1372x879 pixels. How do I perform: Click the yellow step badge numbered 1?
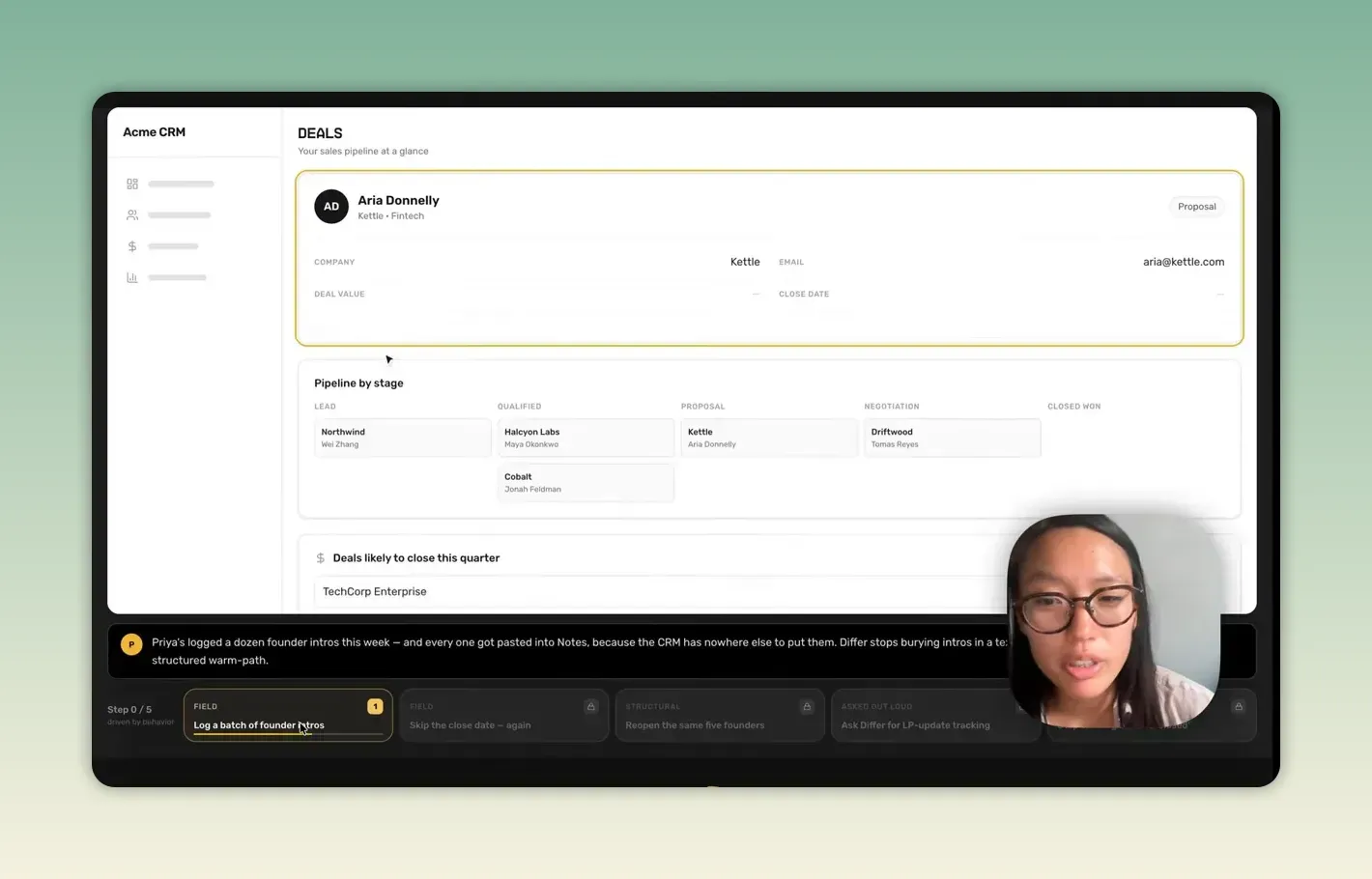coord(375,706)
